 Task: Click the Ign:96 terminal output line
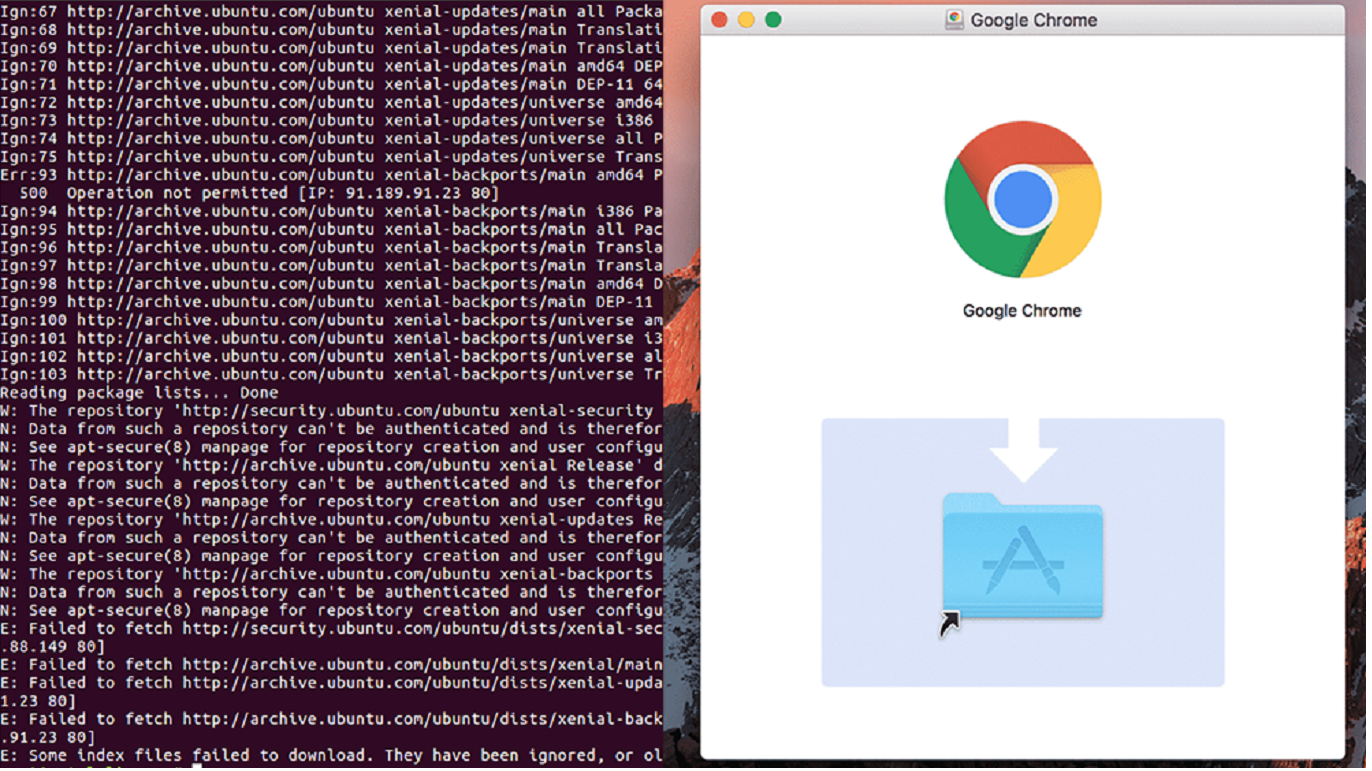(x=331, y=247)
